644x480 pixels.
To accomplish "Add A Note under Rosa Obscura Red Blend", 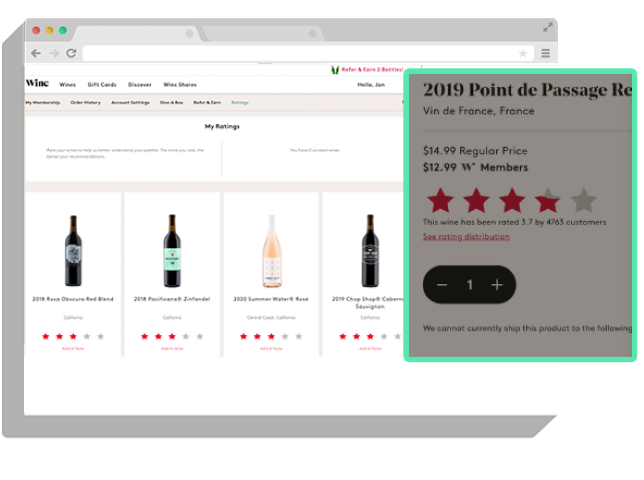I will (x=73, y=349).
